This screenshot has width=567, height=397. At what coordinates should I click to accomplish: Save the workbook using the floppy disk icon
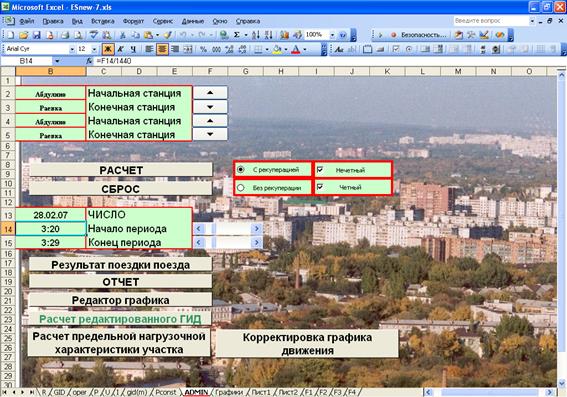(37, 35)
